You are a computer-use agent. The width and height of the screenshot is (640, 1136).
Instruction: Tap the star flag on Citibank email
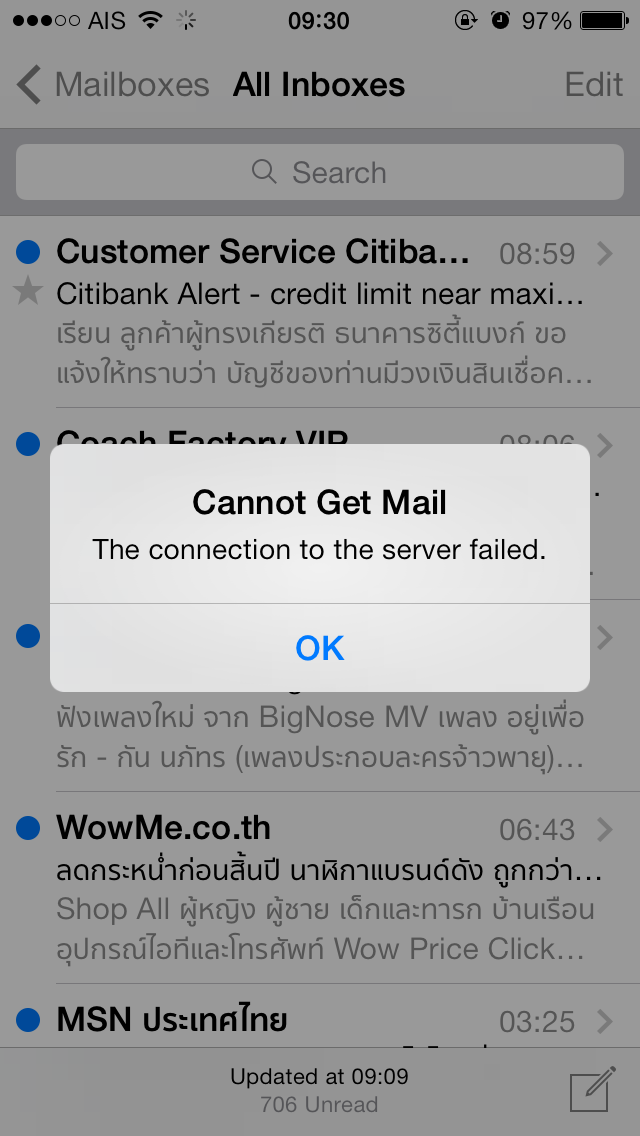pos(28,293)
